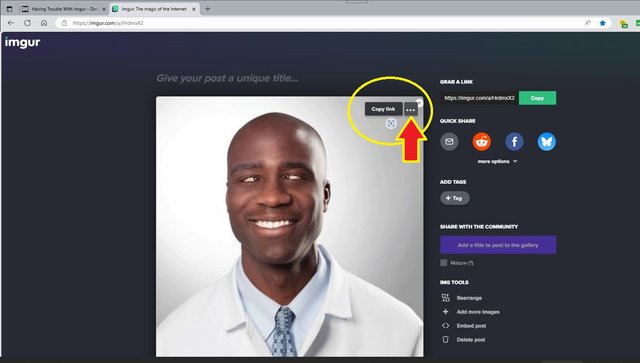This screenshot has width=640, height=363.
Task: Remove the image with its X icon
Action: pos(419,103)
